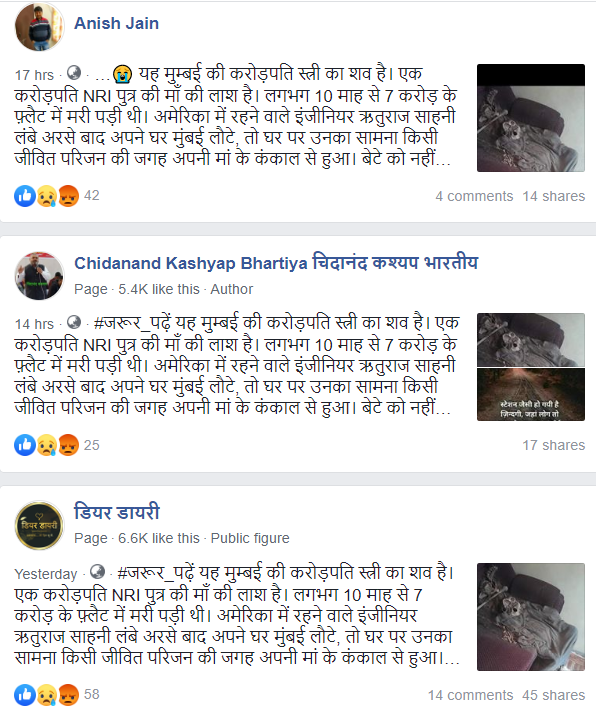The image size is (596, 718).
Task: Click the sad reaction icon on Chidanand's post
Action: 47,445
